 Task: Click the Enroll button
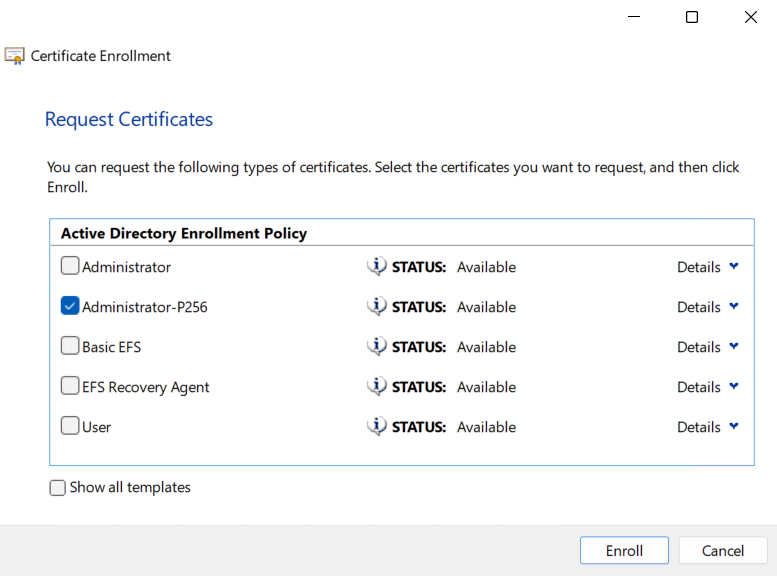pos(624,550)
